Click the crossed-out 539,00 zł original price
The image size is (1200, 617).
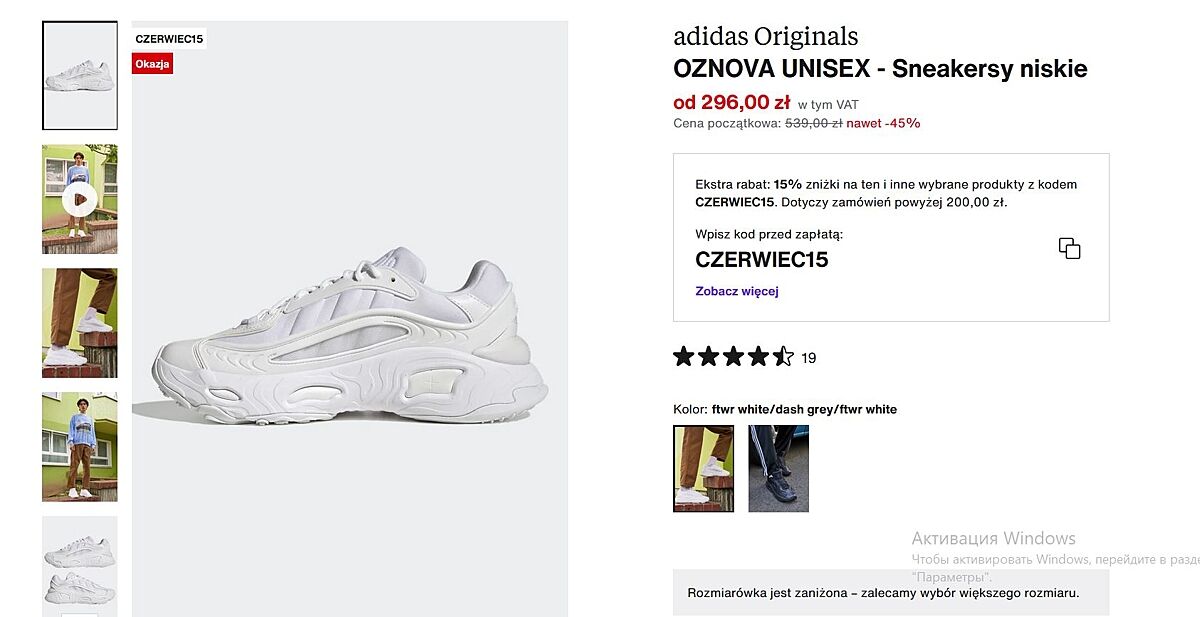coord(813,123)
